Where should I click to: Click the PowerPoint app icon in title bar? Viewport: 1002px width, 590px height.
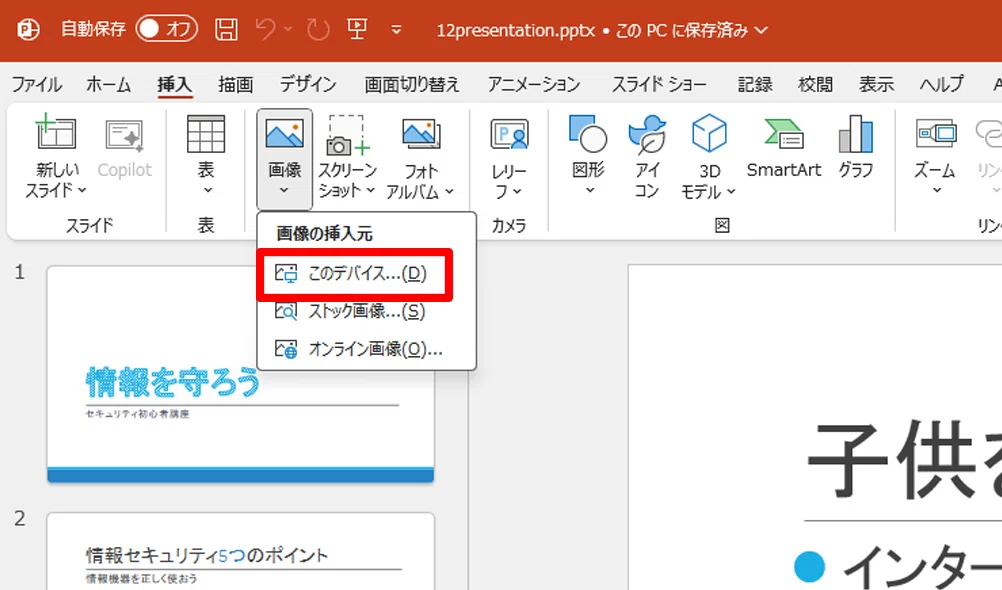27,29
